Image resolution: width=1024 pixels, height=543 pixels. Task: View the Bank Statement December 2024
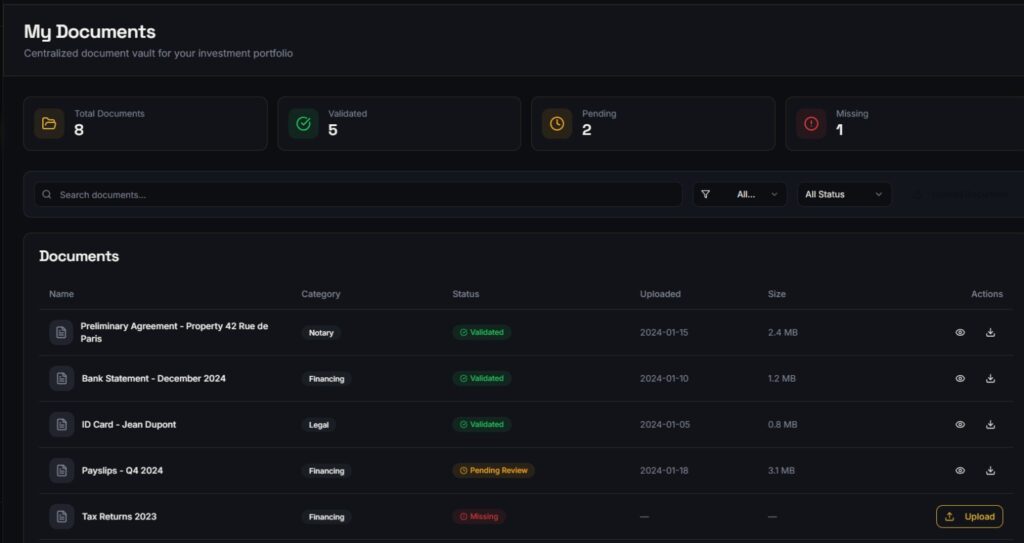click(960, 378)
